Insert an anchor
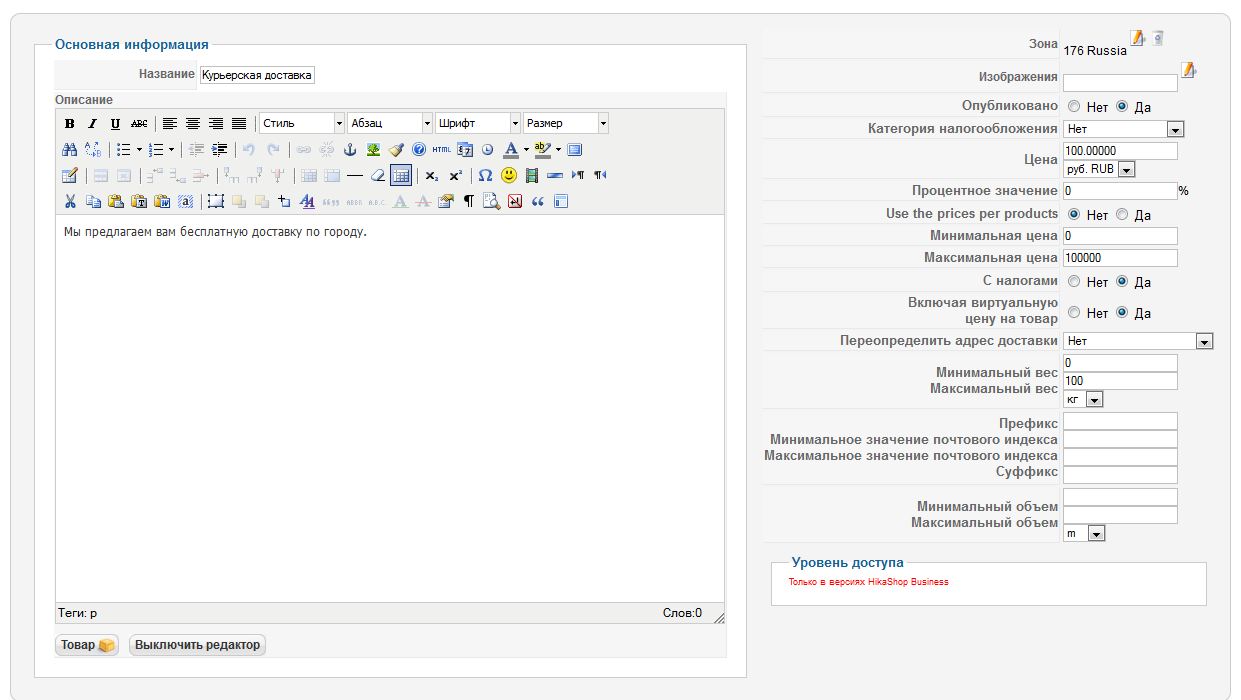This screenshot has width=1241, height=700. (350, 150)
